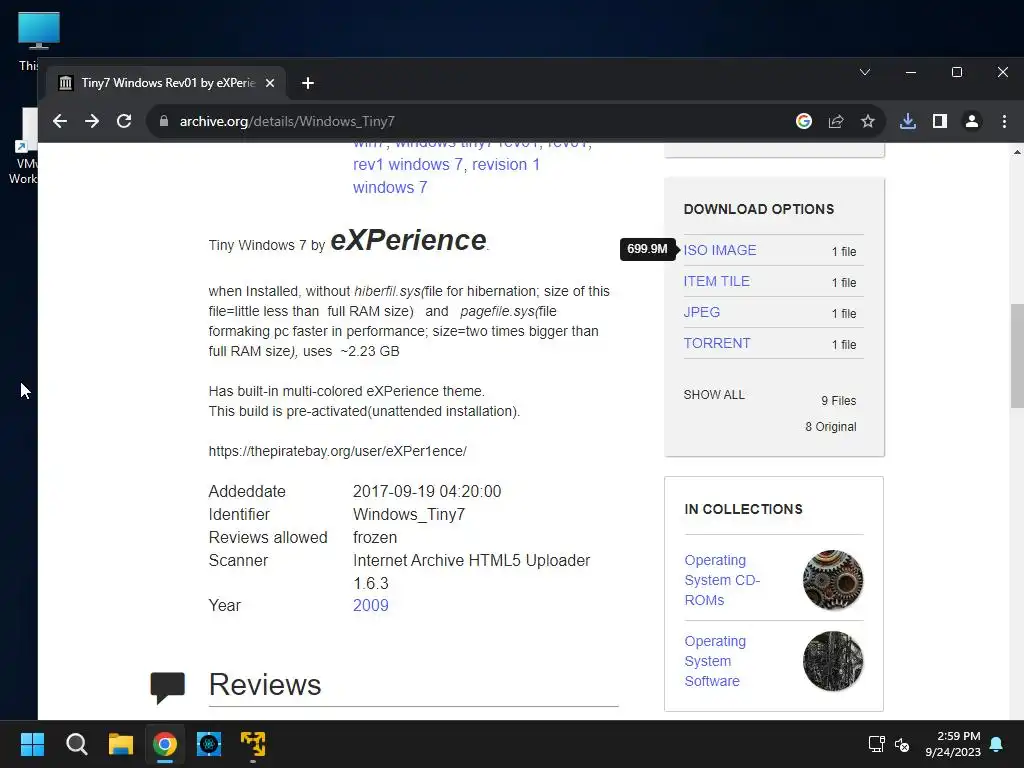Click the 8 Original count
This screenshot has width=1024, height=768.
[831, 427]
